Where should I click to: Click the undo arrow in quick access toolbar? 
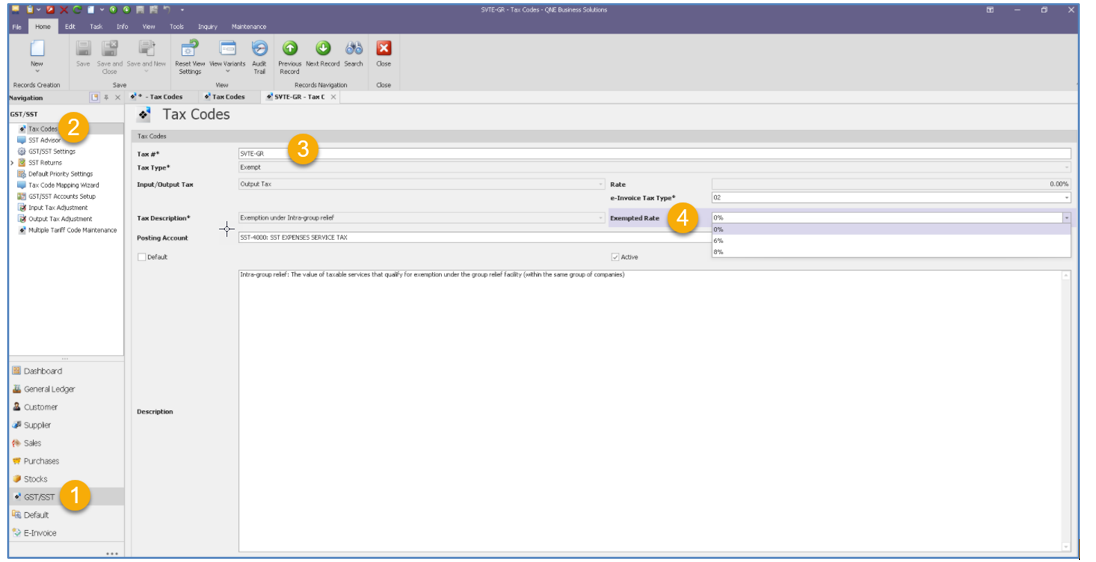(166, 10)
